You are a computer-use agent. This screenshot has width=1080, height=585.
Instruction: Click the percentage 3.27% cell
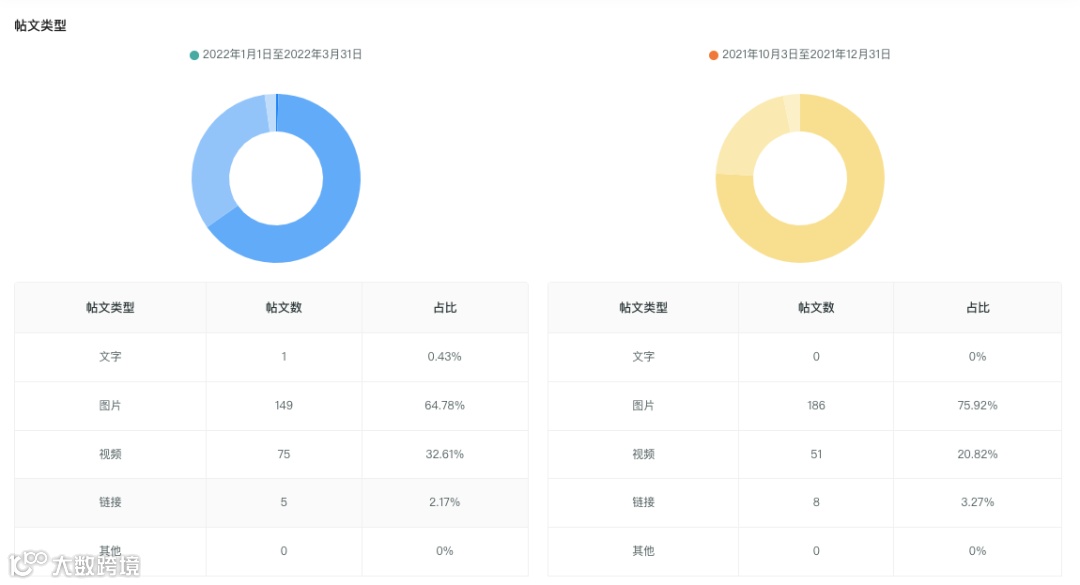pos(977,502)
